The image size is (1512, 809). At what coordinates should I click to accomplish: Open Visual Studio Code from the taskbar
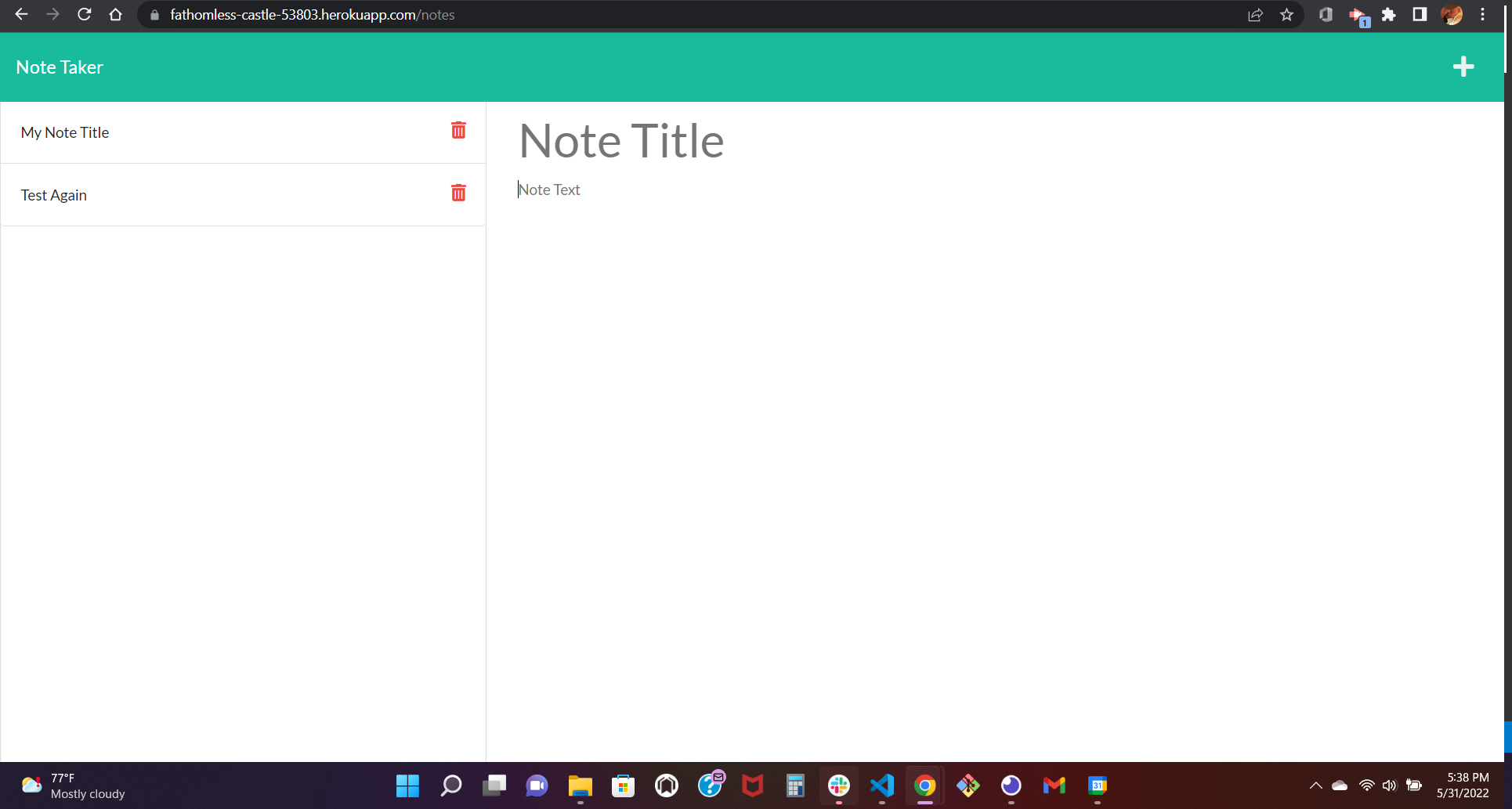click(882, 786)
